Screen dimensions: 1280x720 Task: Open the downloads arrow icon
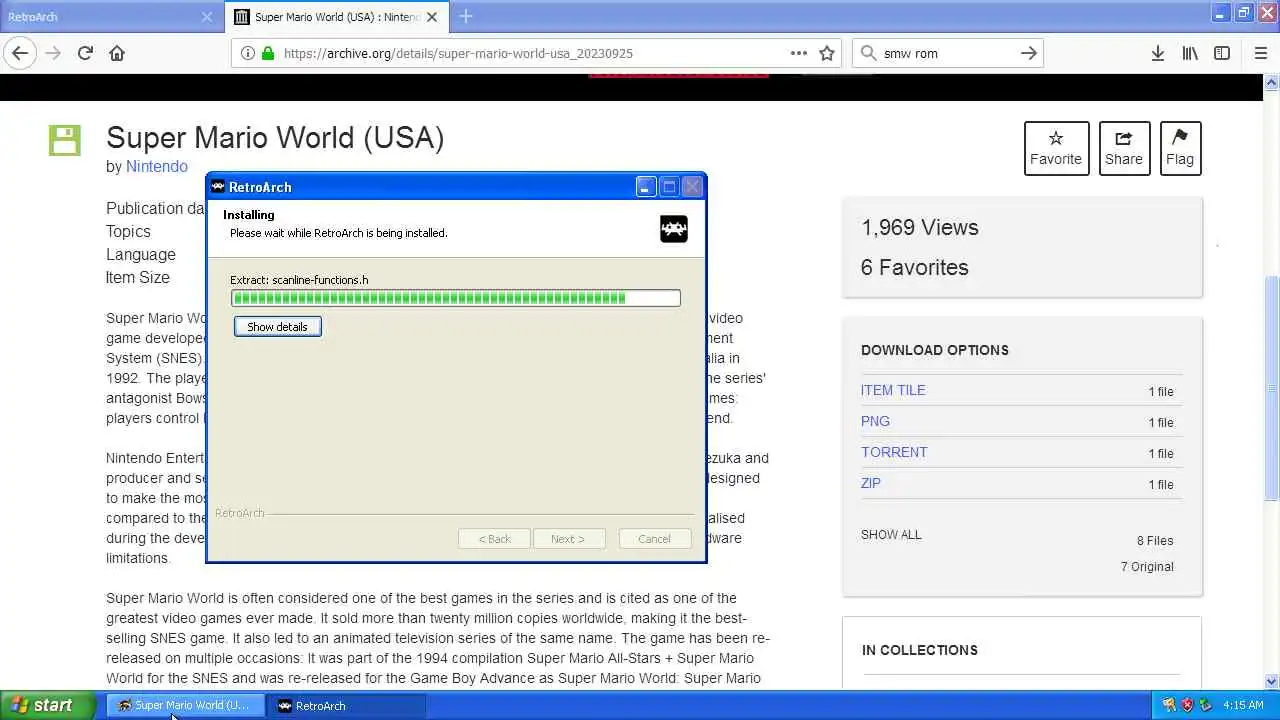[x=1157, y=53]
